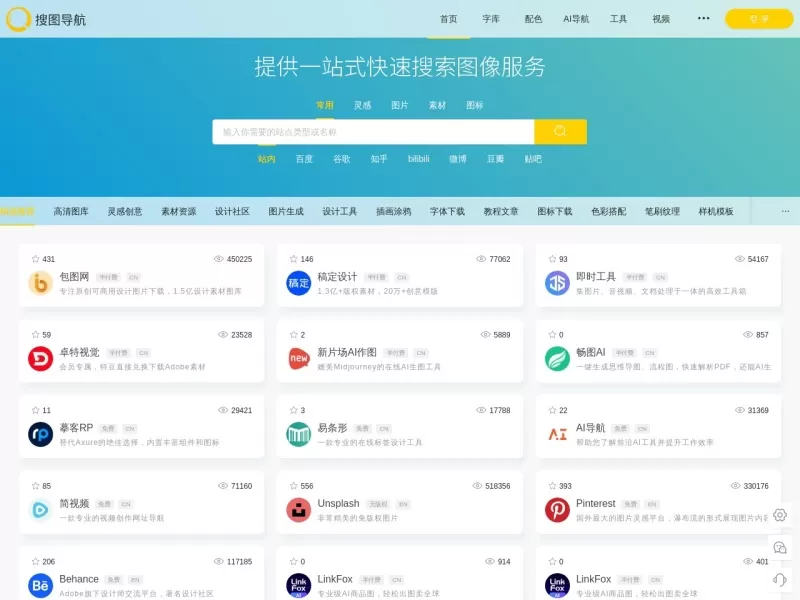
Task: Star the 包图网 card as favorite
Action: (33, 257)
